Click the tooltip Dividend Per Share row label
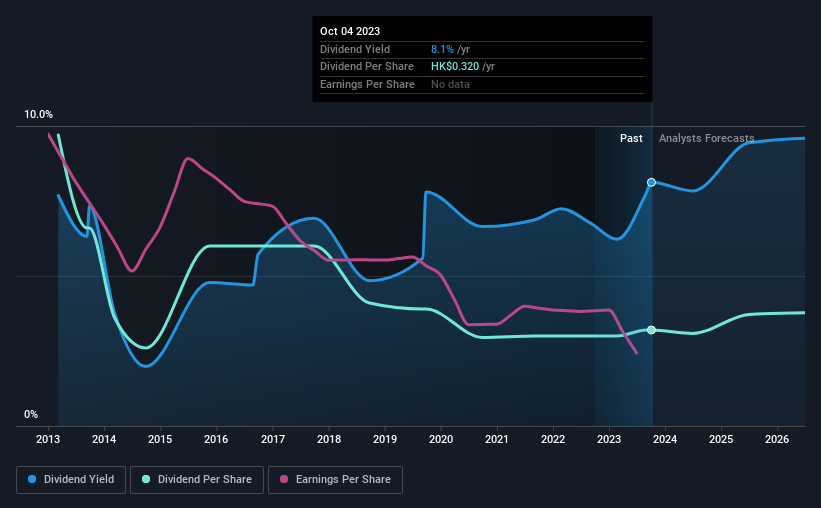 click(x=367, y=67)
